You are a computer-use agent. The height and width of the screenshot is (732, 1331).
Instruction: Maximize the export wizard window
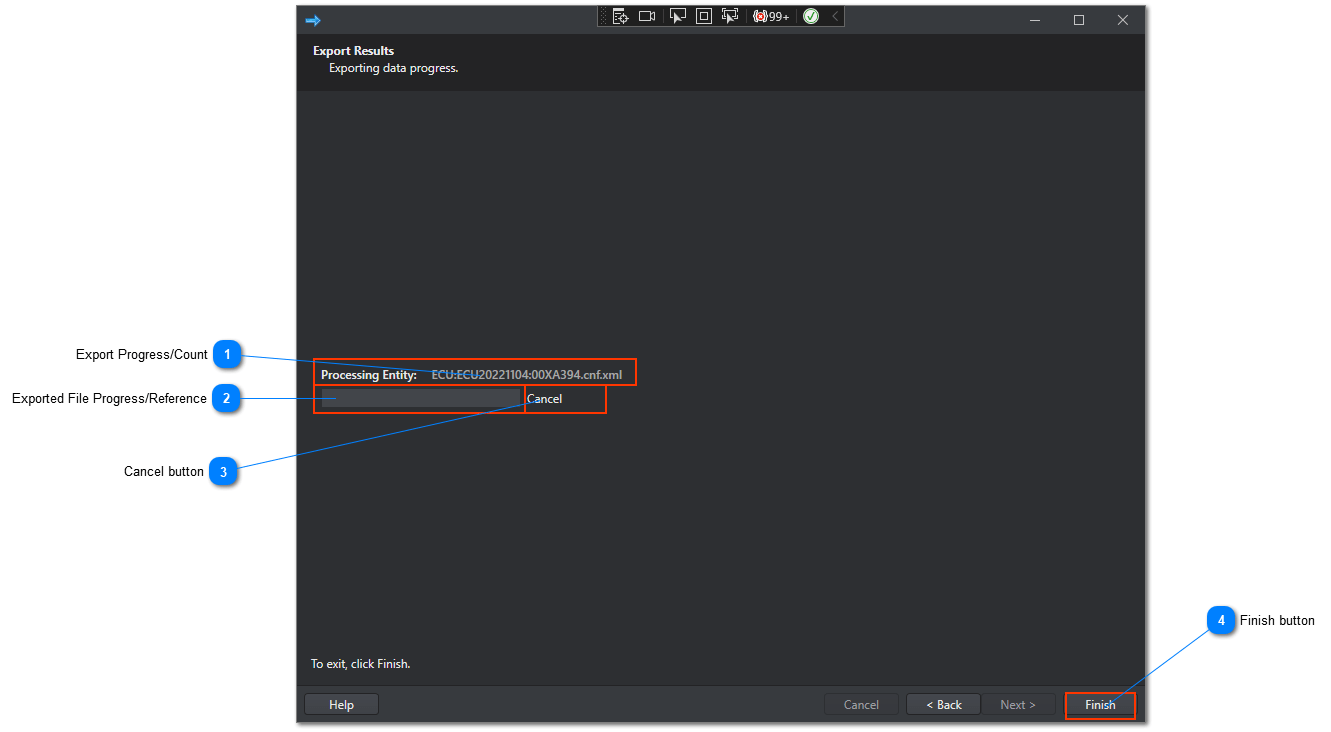[x=1079, y=20]
